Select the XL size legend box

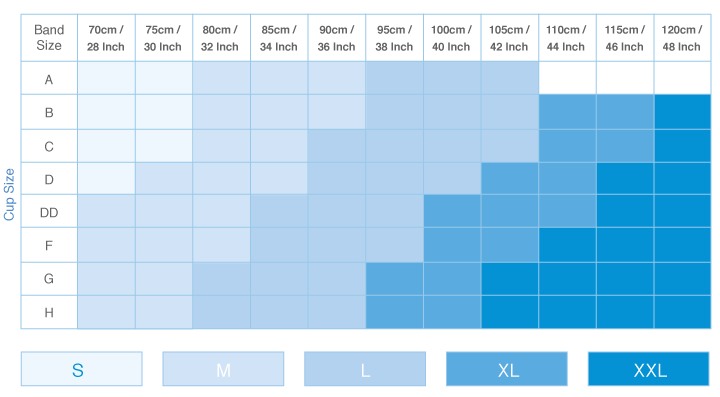(507, 369)
